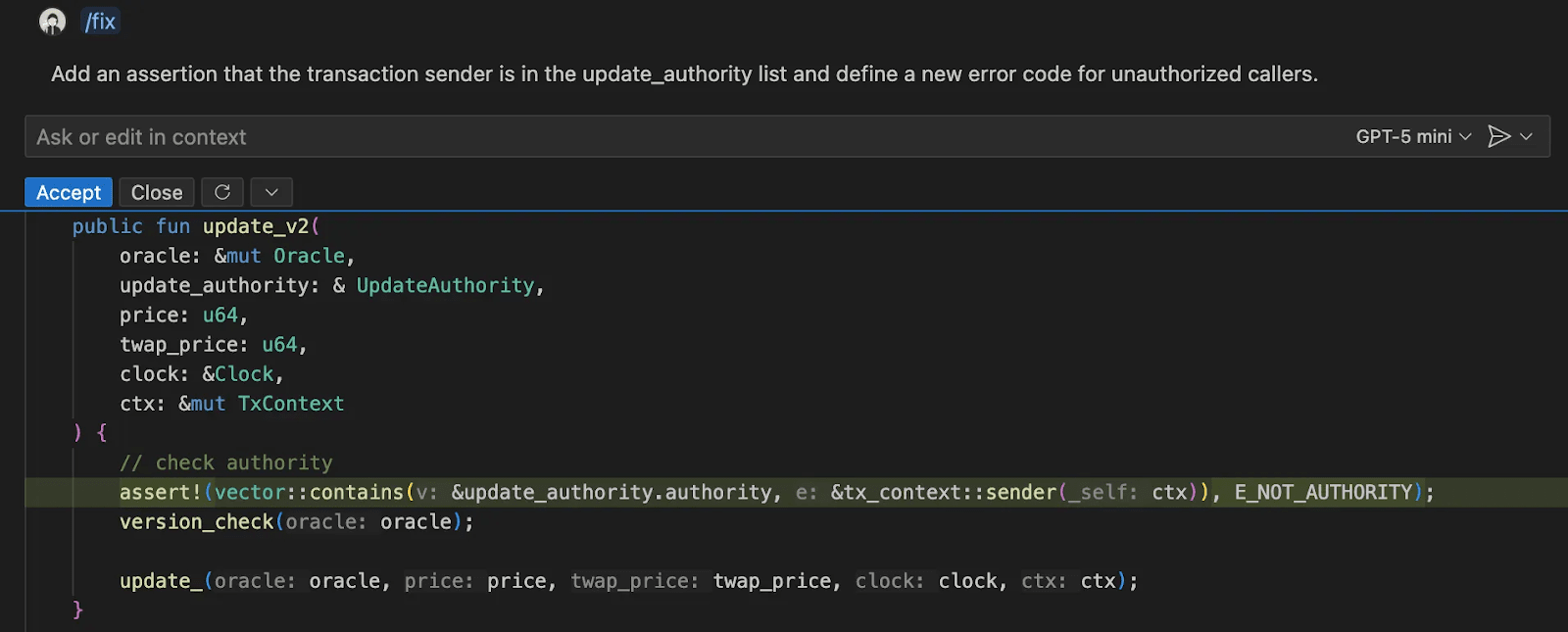Click the Clock type reference
Image resolution: width=1568 pixels, height=632 pixels.
[244, 374]
